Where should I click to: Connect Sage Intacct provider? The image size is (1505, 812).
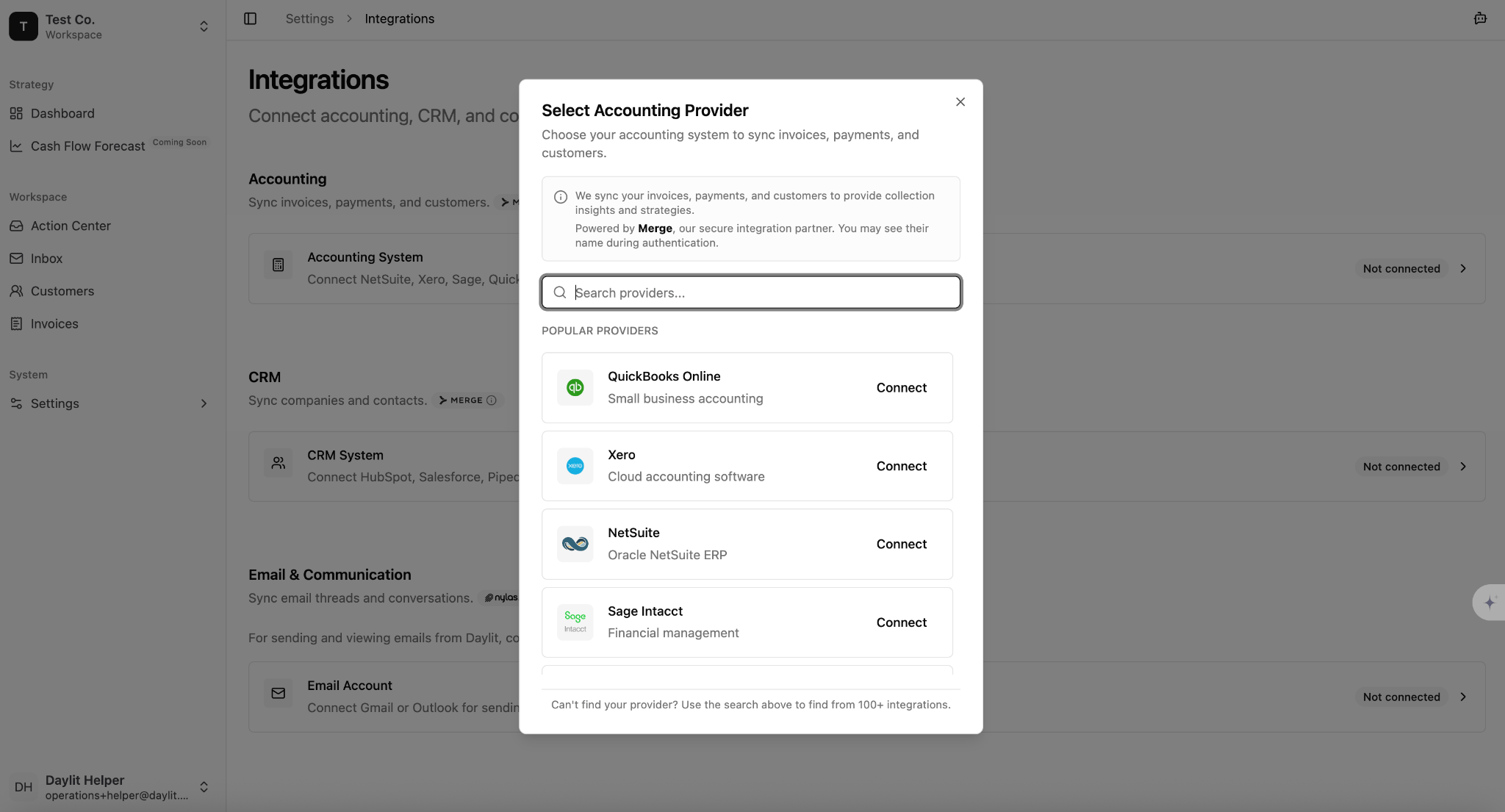point(901,622)
